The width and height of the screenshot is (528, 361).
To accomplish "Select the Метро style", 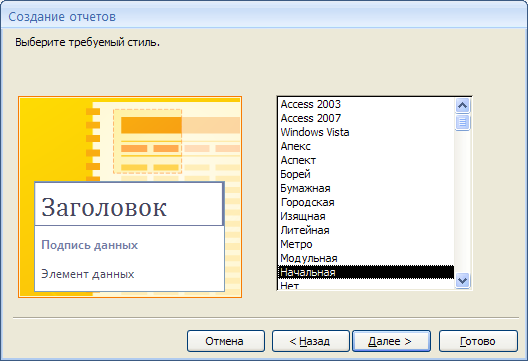I will (366, 244).
